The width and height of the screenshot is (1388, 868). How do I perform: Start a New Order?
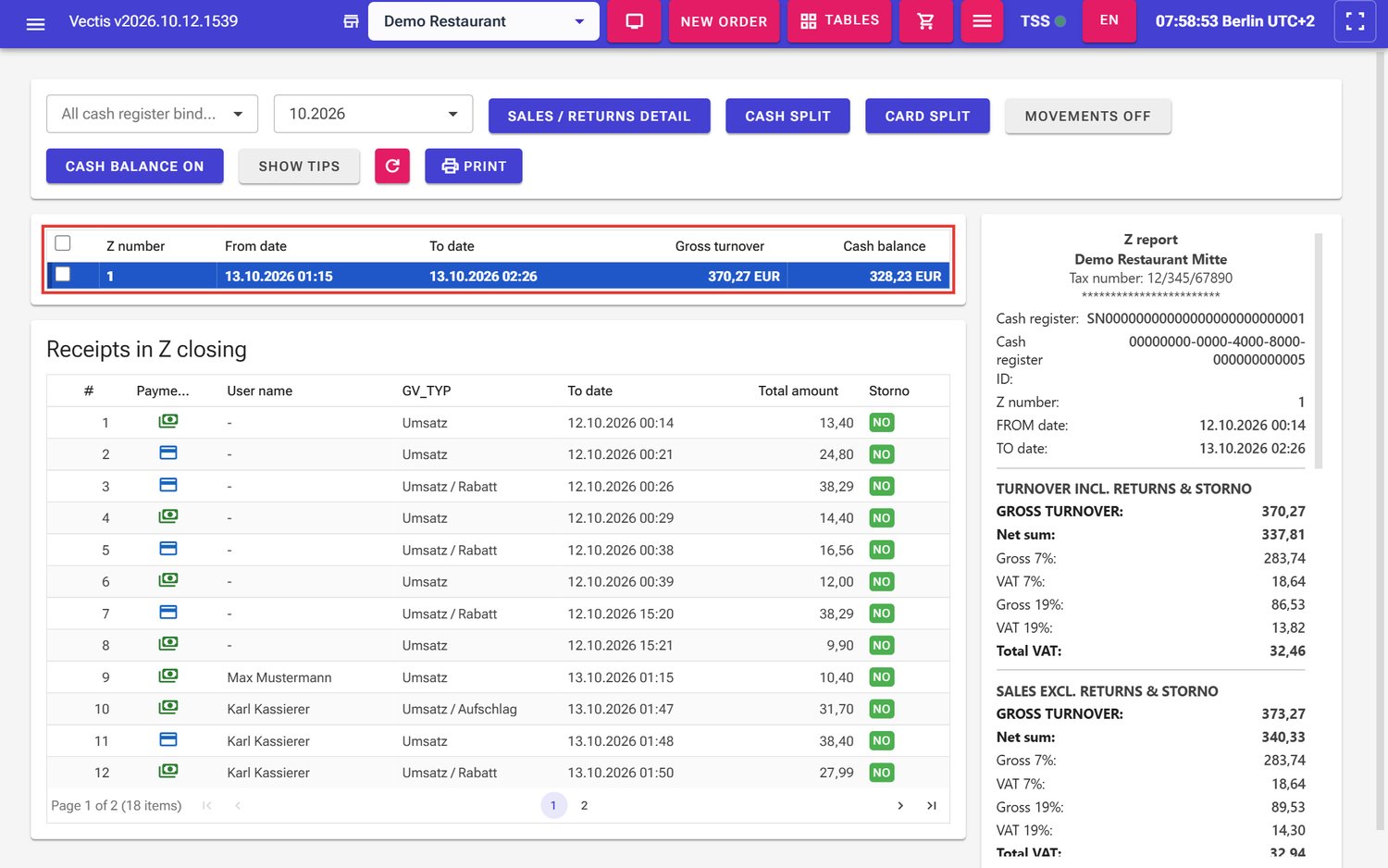[x=724, y=21]
